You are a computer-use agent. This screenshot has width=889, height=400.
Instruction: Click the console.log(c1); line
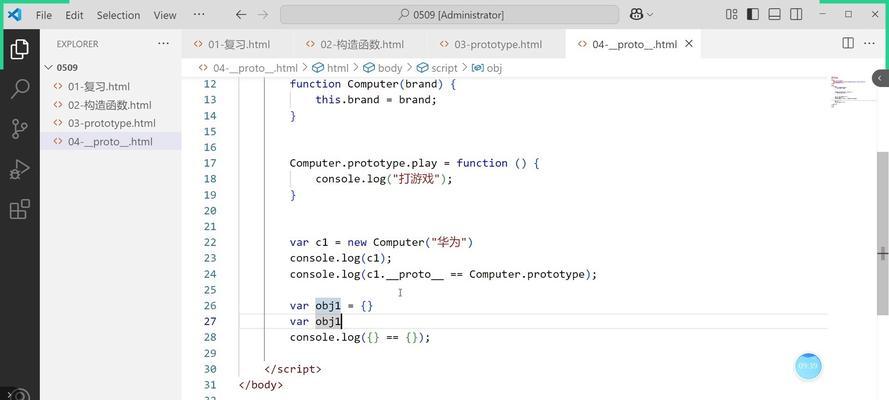(341, 258)
